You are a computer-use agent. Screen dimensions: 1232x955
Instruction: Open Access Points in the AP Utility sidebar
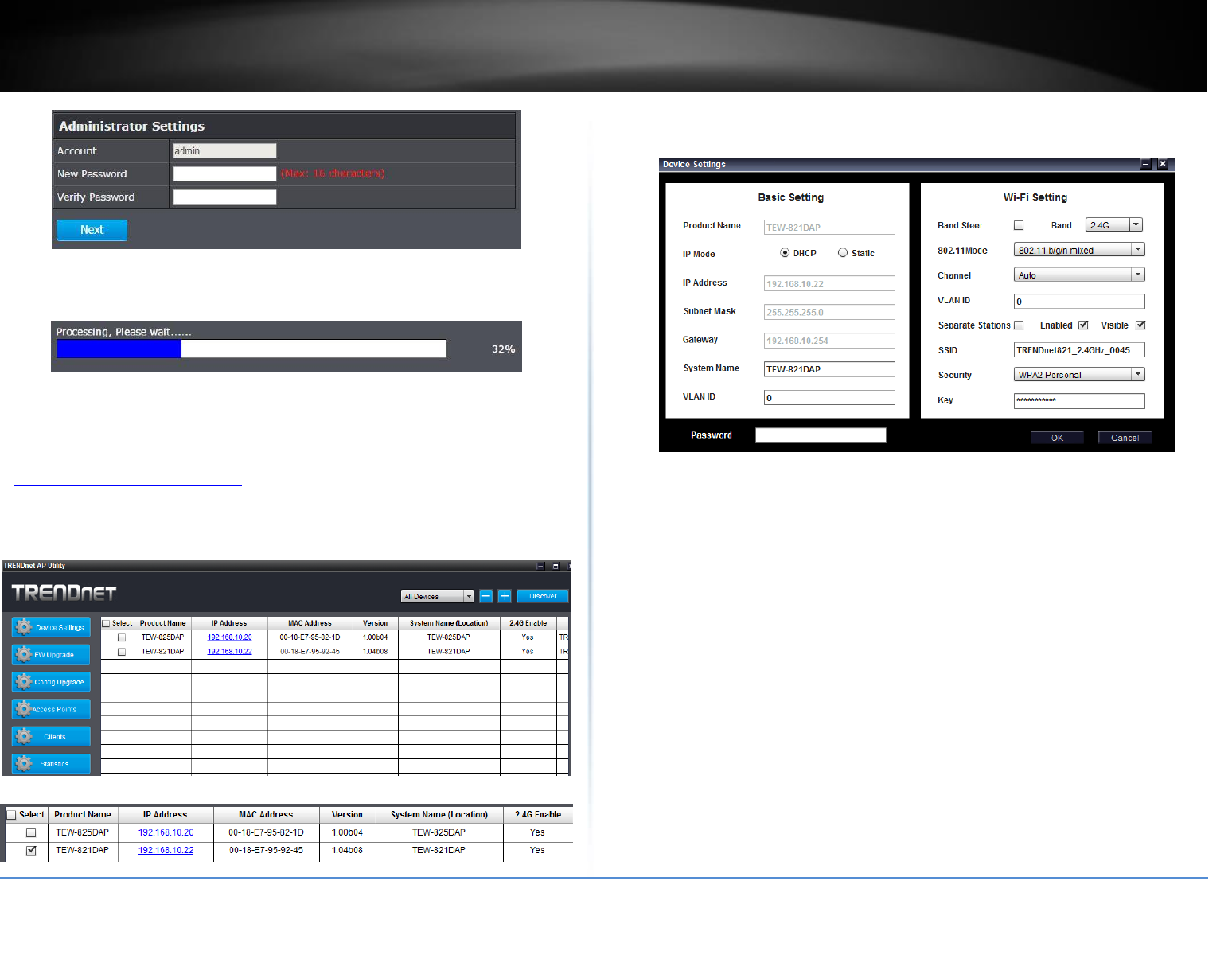point(51,709)
